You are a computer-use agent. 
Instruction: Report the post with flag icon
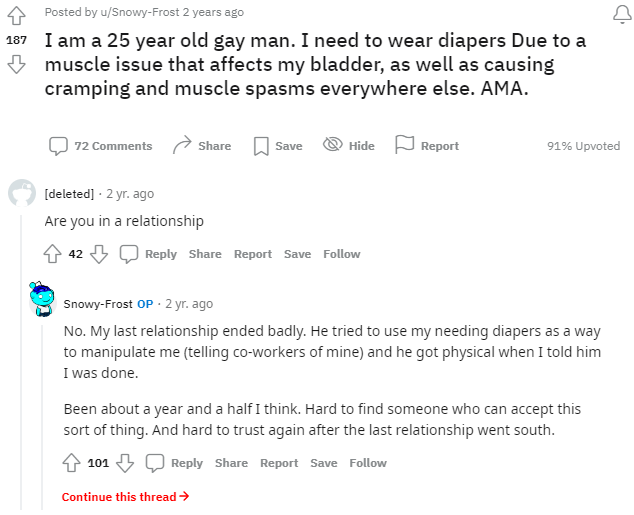click(427, 146)
